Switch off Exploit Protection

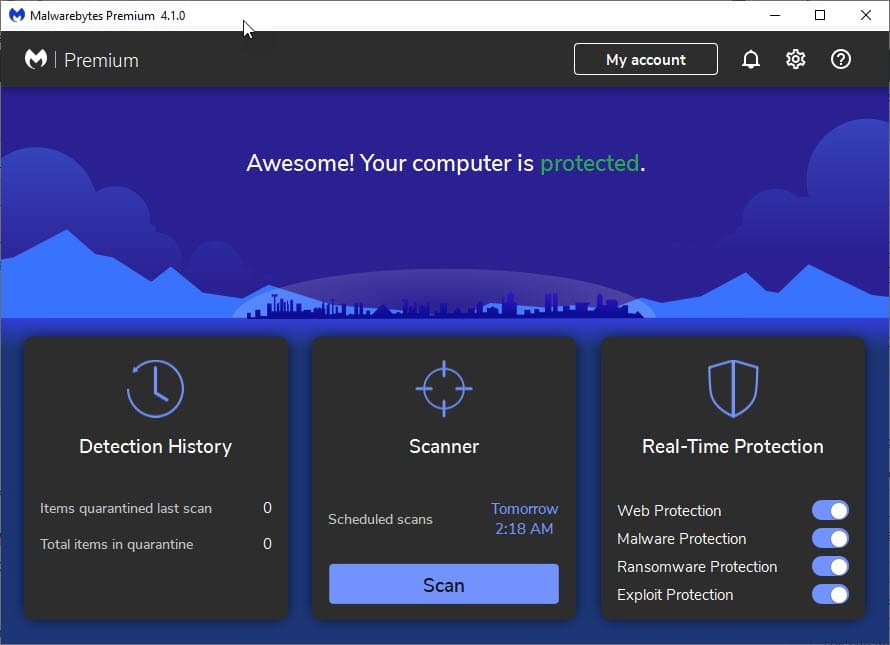pyautogui.click(x=830, y=595)
